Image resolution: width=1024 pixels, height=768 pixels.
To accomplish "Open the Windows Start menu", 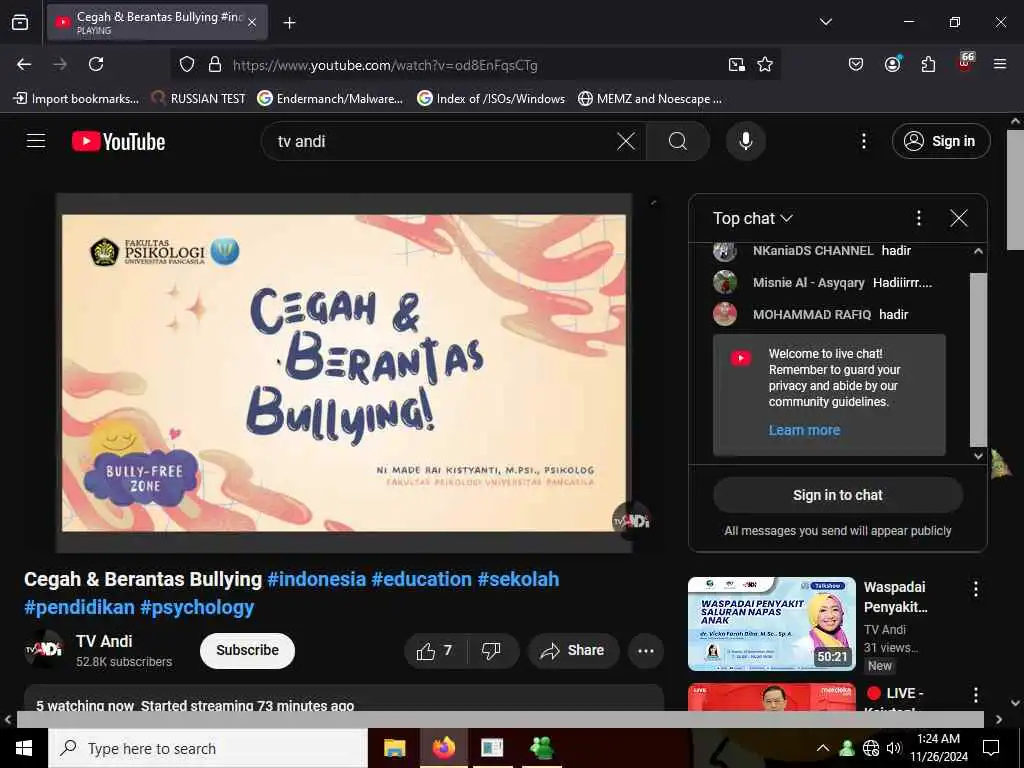I will click(x=24, y=748).
